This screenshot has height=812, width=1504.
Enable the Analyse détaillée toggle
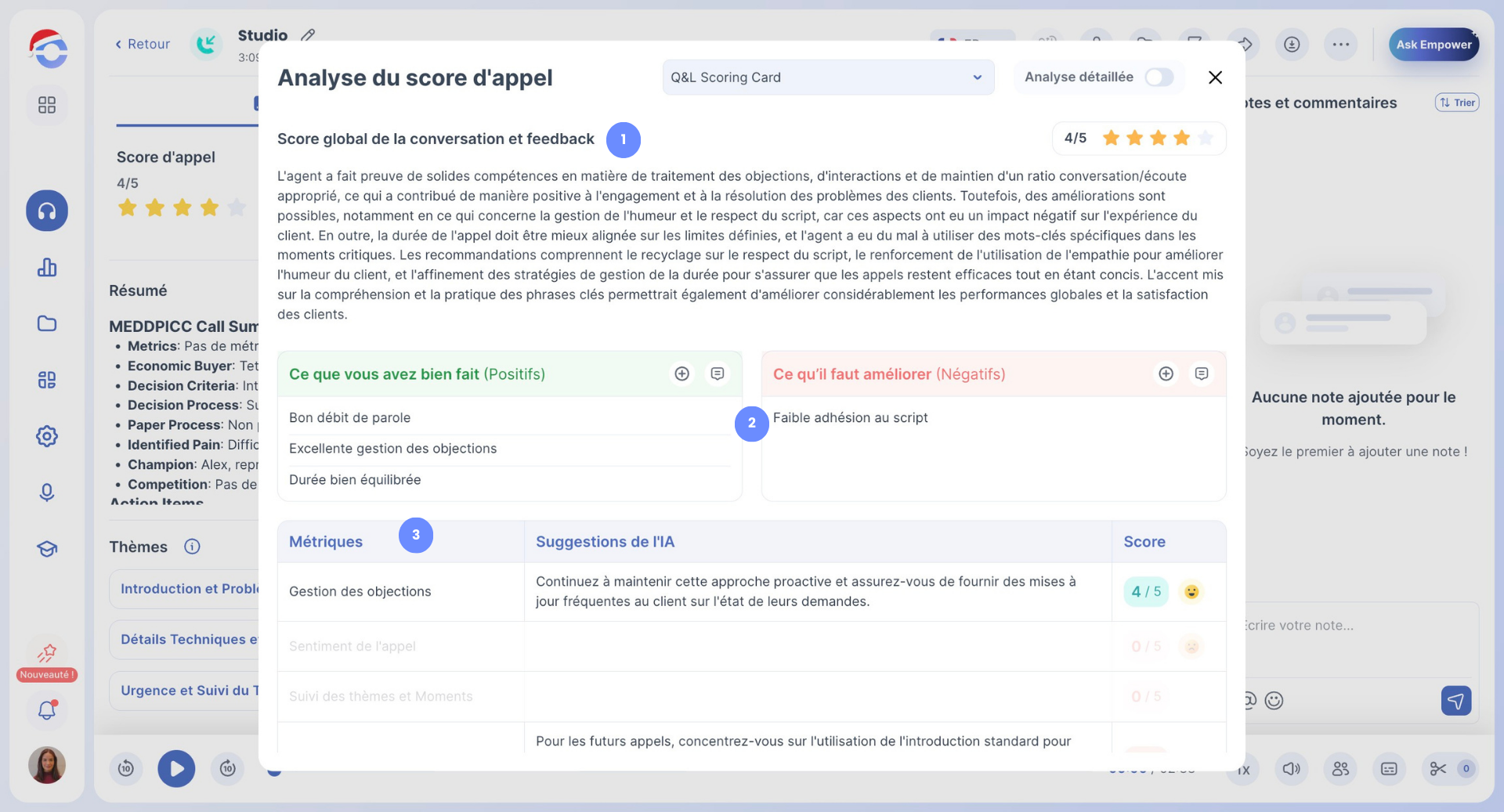pos(1159,78)
